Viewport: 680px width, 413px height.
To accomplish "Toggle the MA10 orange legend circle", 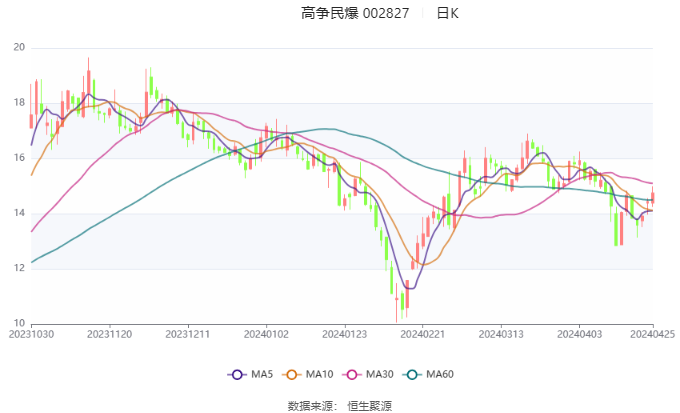I will click(291, 374).
